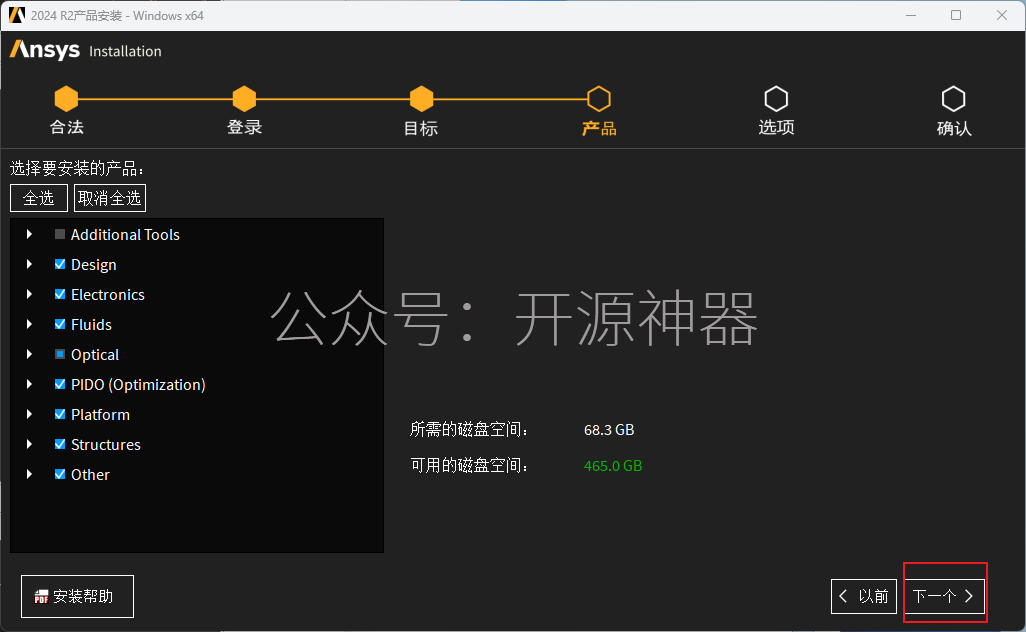Expand the Platform tree node
This screenshot has width=1026, height=632.
coord(29,414)
